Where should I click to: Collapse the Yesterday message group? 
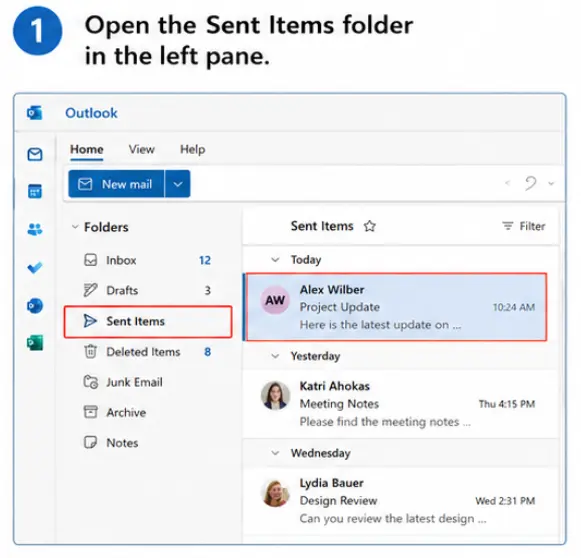pos(275,356)
